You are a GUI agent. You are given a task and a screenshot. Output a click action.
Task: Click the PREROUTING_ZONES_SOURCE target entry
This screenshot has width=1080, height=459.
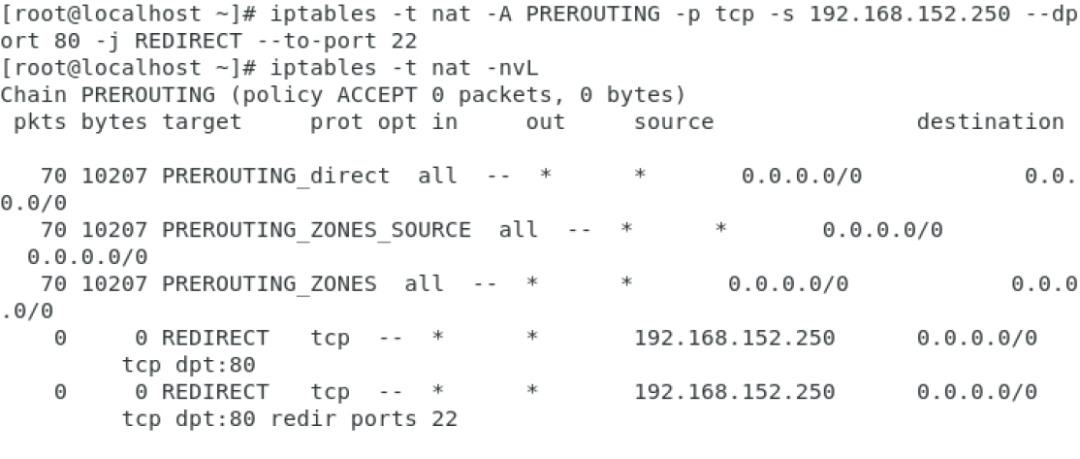(x=316, y=230)
